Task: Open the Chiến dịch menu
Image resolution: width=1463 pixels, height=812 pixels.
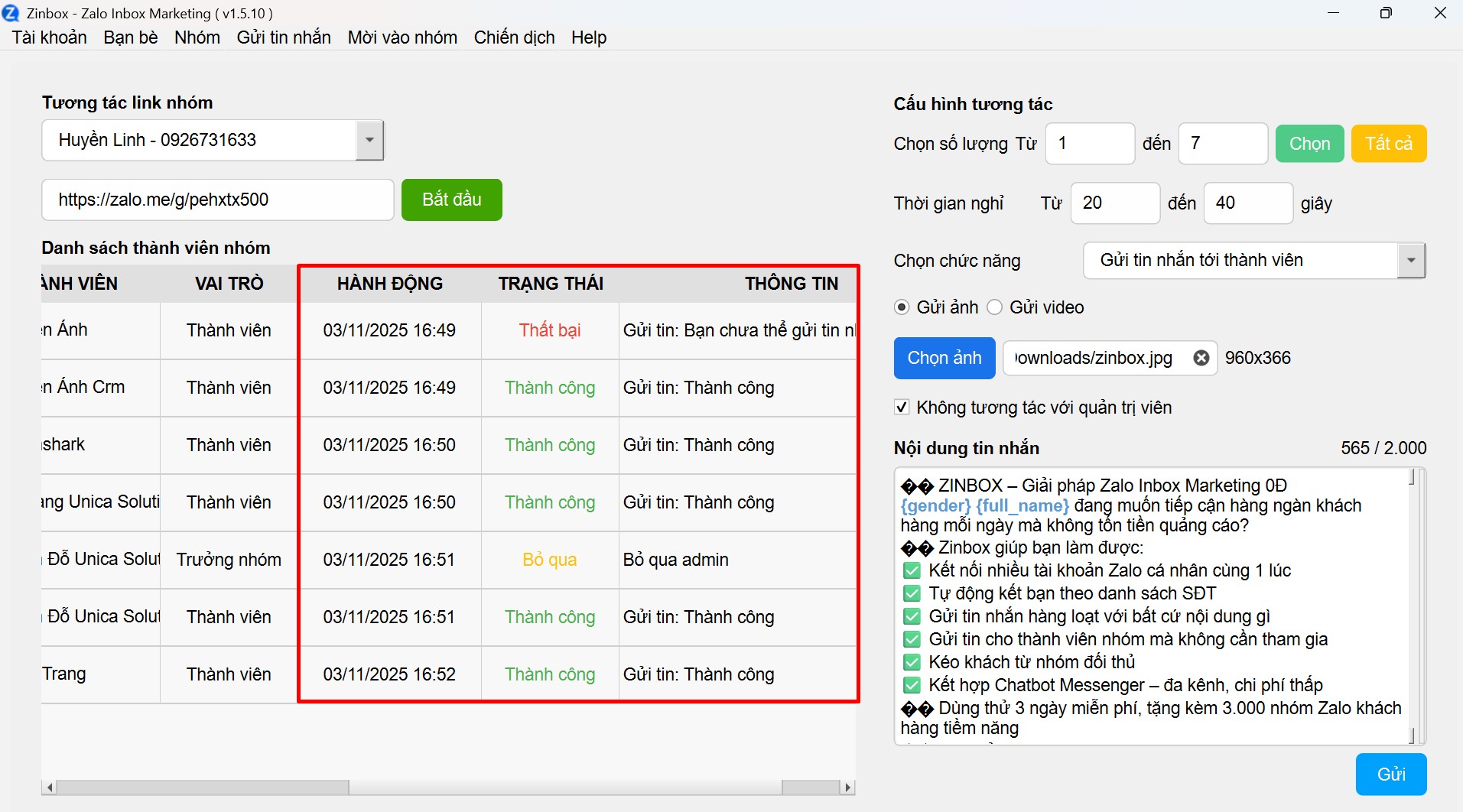Action: click(x=514, y=37)
